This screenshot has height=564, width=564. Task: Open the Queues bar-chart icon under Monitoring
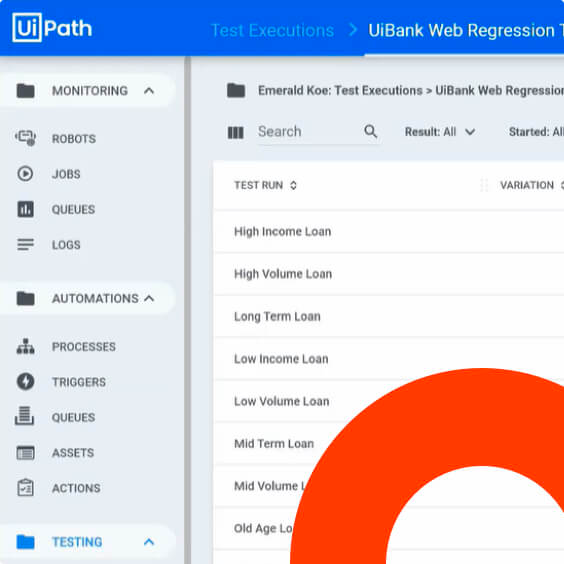click(25, 209)
